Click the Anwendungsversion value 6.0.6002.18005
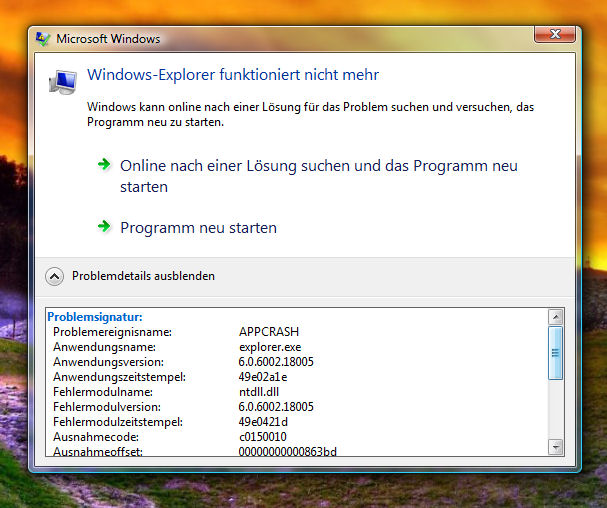 pos(276,362)
